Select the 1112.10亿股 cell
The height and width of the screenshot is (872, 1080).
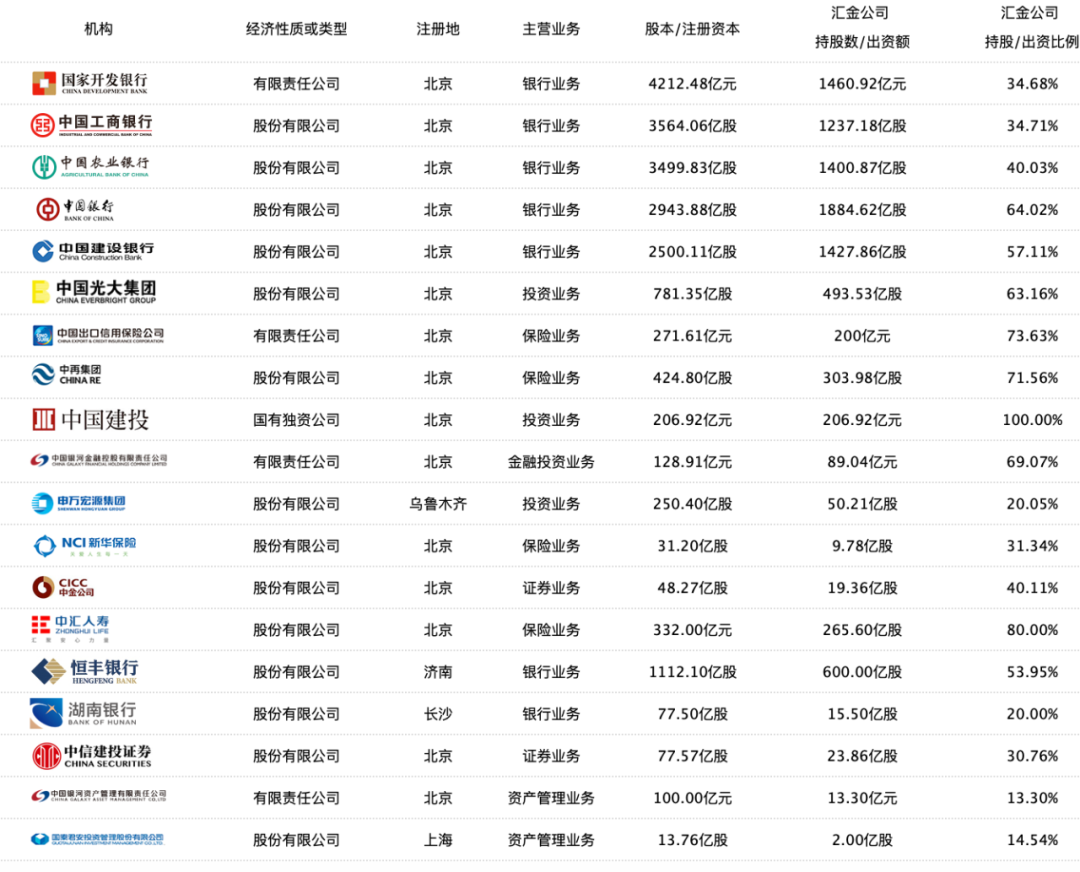point(692,672)
